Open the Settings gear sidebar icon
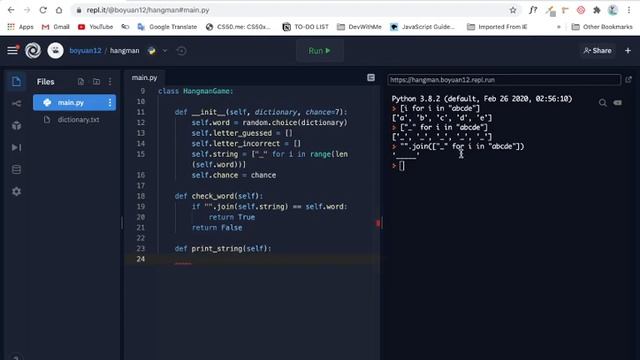 coord(16,191)
